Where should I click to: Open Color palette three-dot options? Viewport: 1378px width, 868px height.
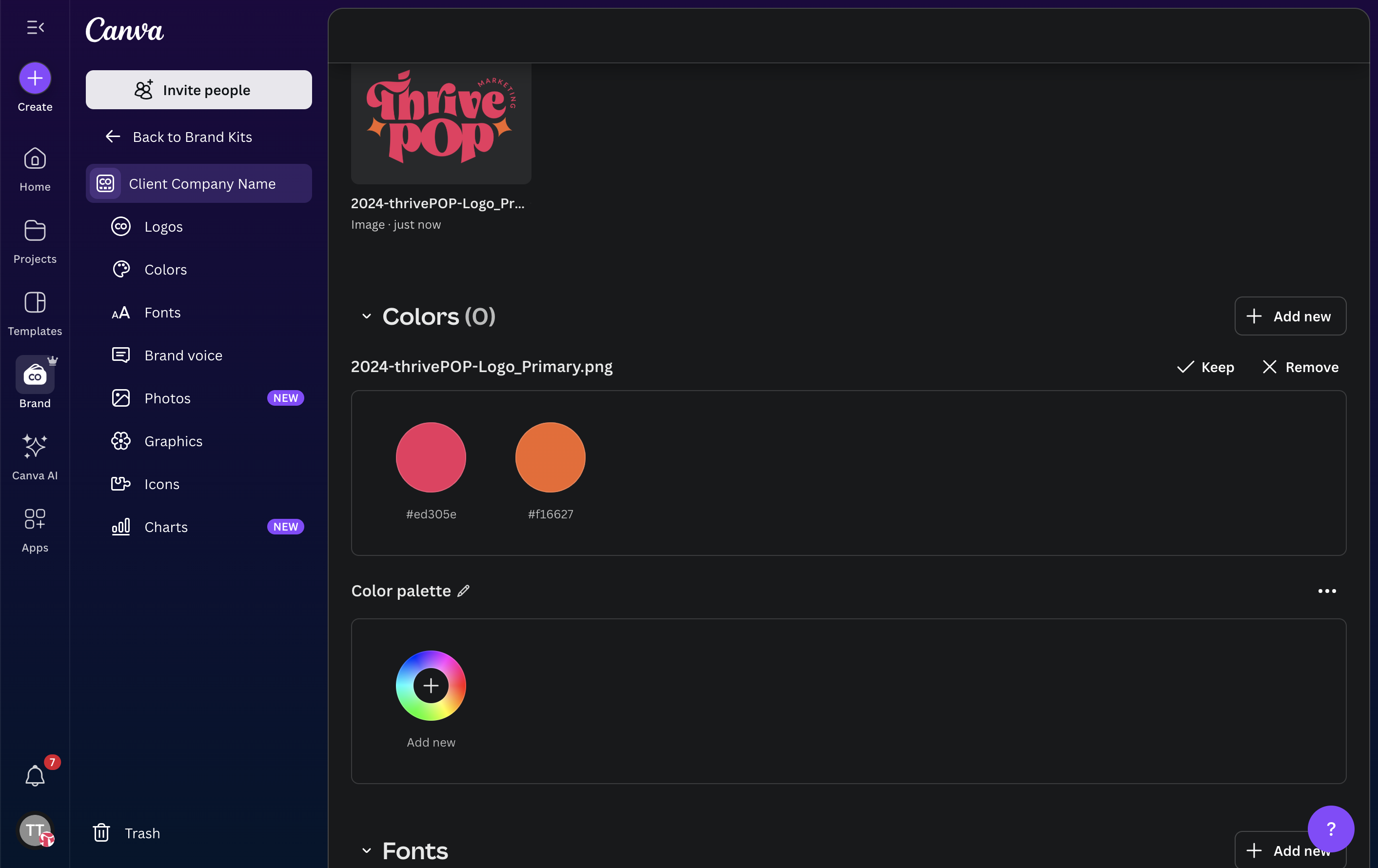coord(1326,591)
